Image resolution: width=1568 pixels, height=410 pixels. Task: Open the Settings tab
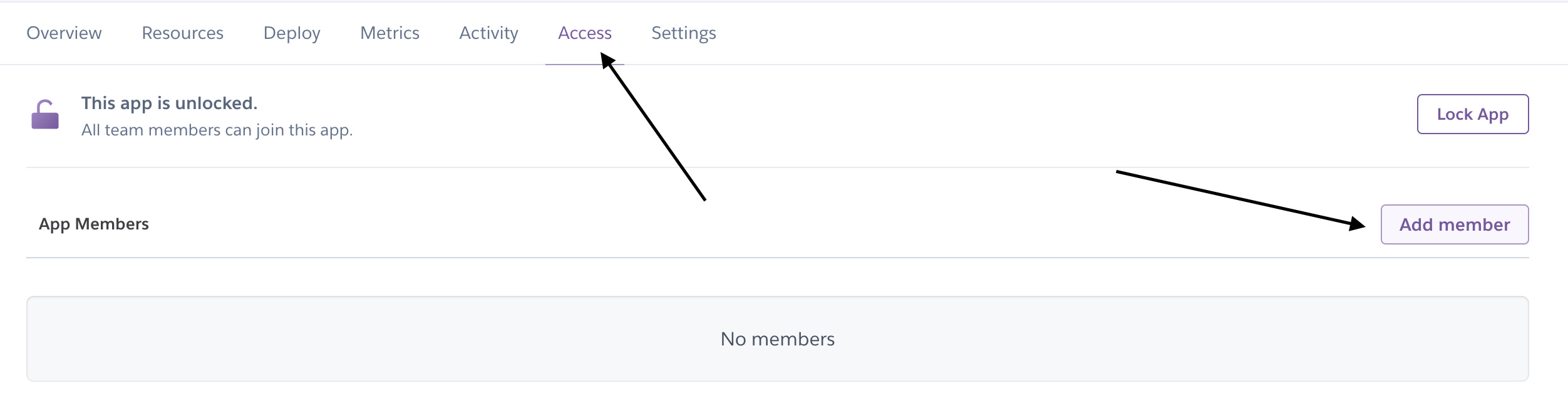683,33
